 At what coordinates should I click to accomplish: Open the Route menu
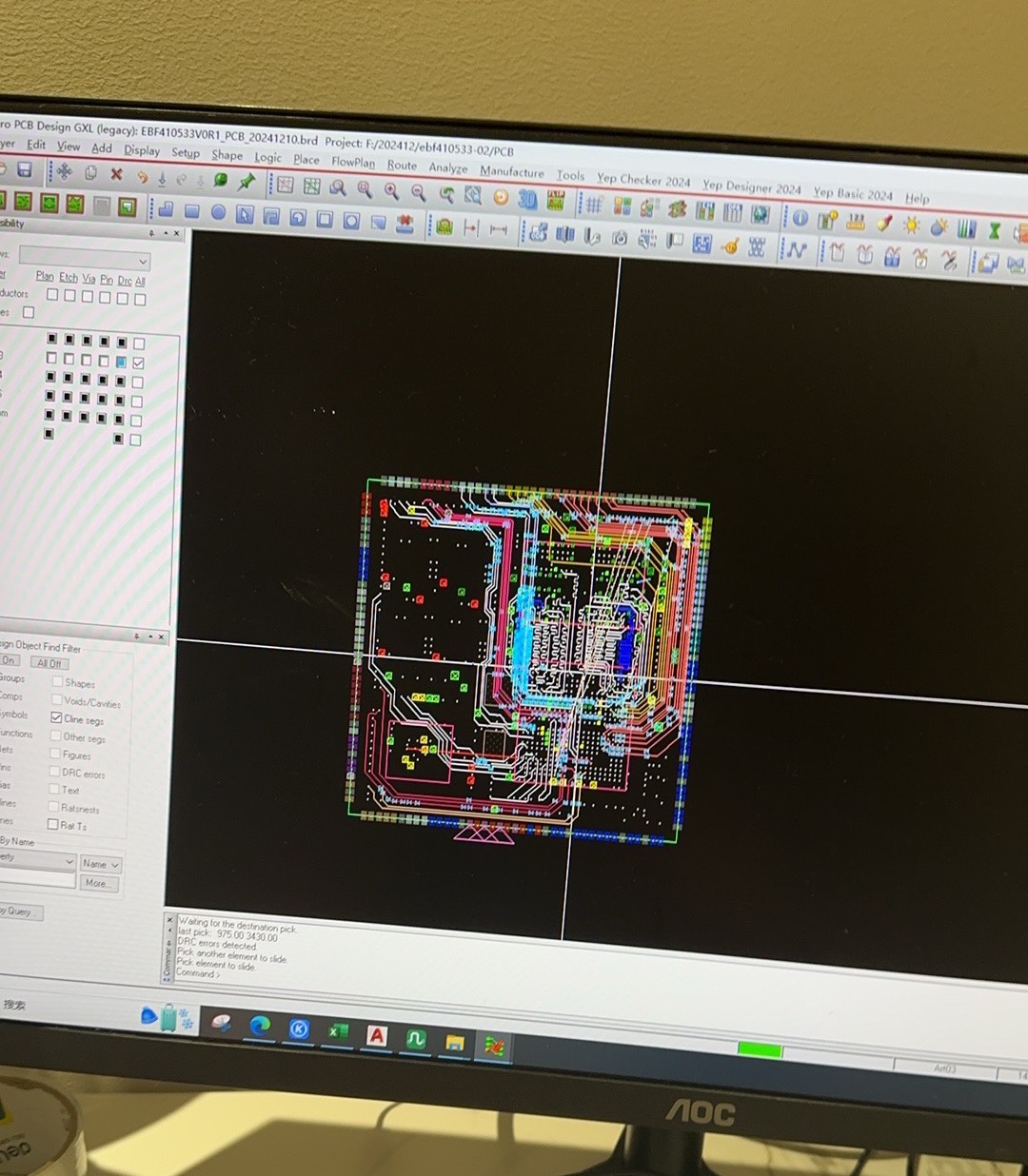point(402,165)
